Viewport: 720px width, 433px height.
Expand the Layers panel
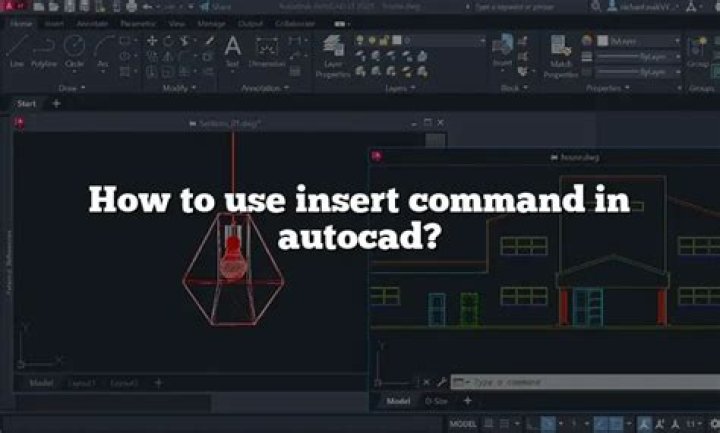(x=400, y=88)
